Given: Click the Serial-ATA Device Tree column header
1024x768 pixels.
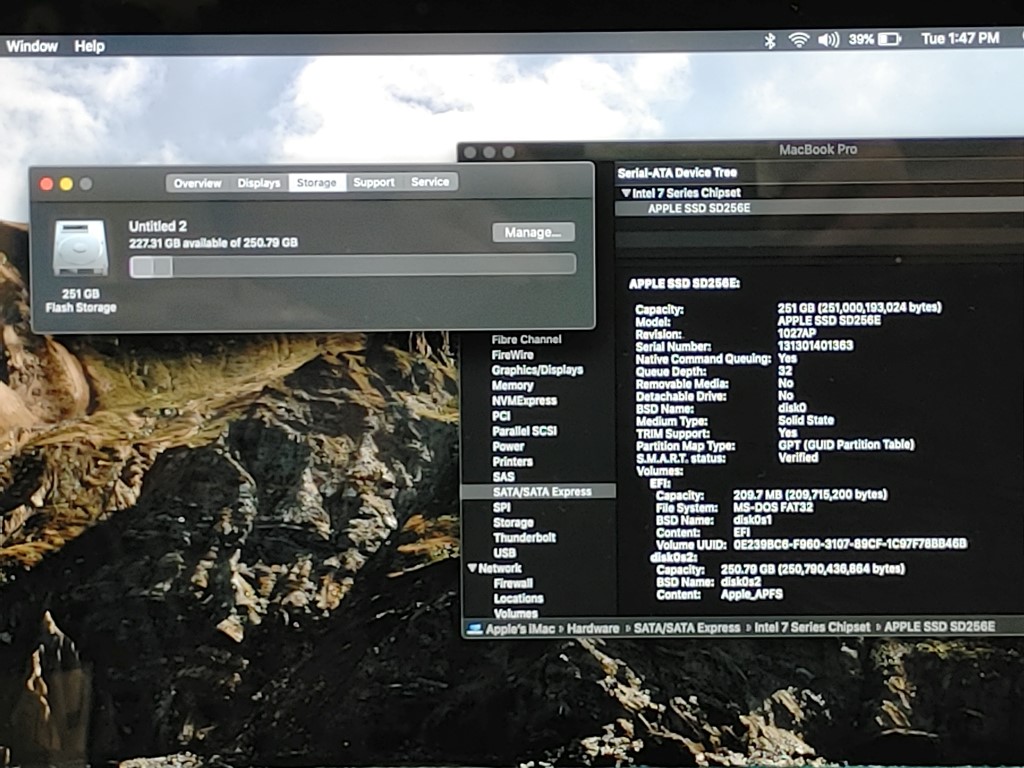Looking at the screenshot, I should tap(677, 173).
